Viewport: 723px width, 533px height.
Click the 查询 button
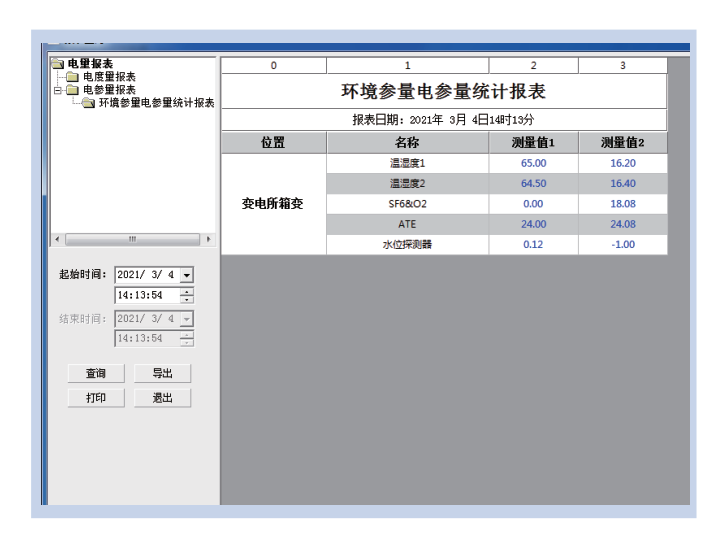(x=96, y=374)
